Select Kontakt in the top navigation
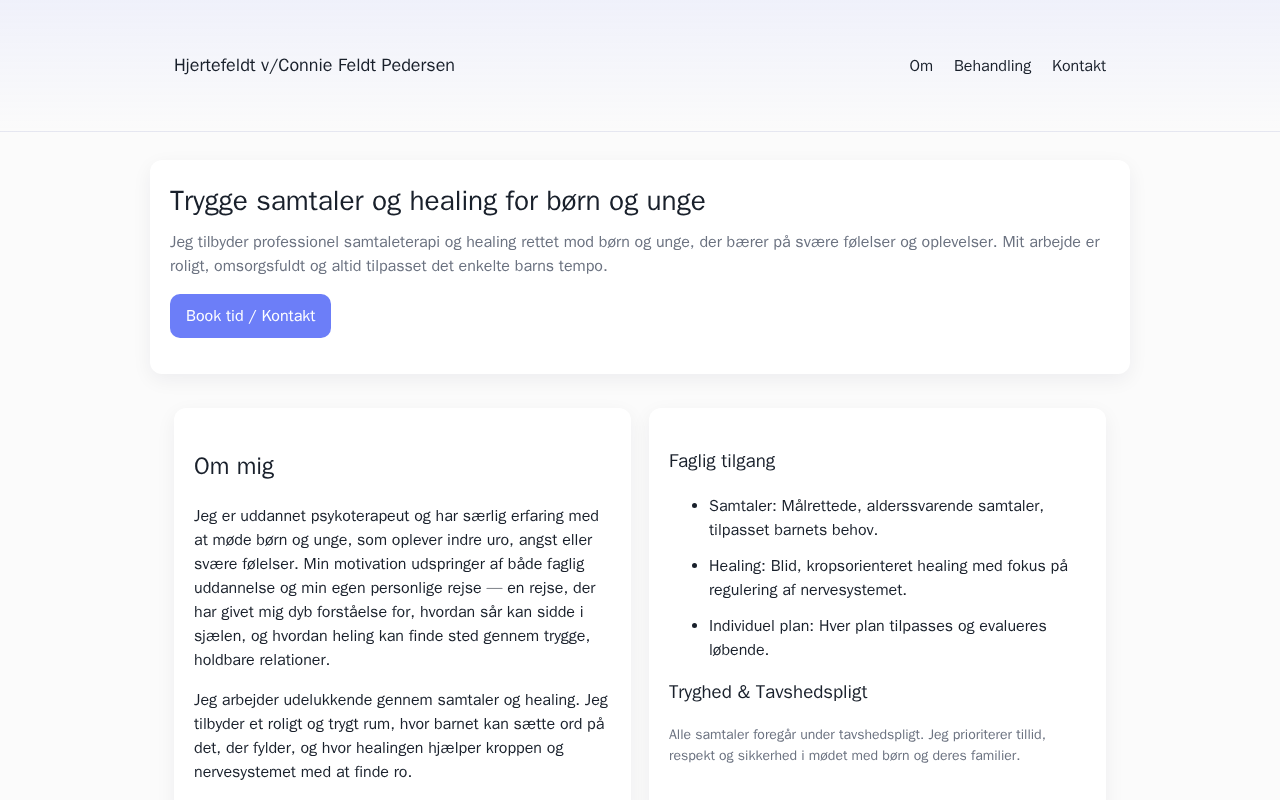The width and height of the screenshot is (1280, 800). coord(1078,66)
